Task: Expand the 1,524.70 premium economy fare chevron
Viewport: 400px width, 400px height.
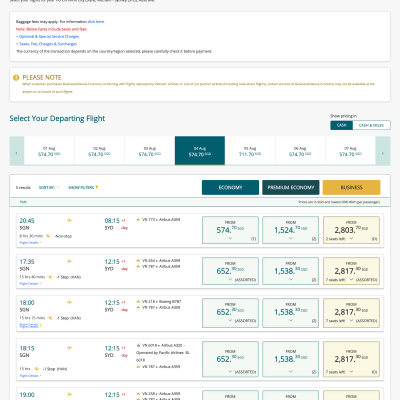Action: coord(291,238)
